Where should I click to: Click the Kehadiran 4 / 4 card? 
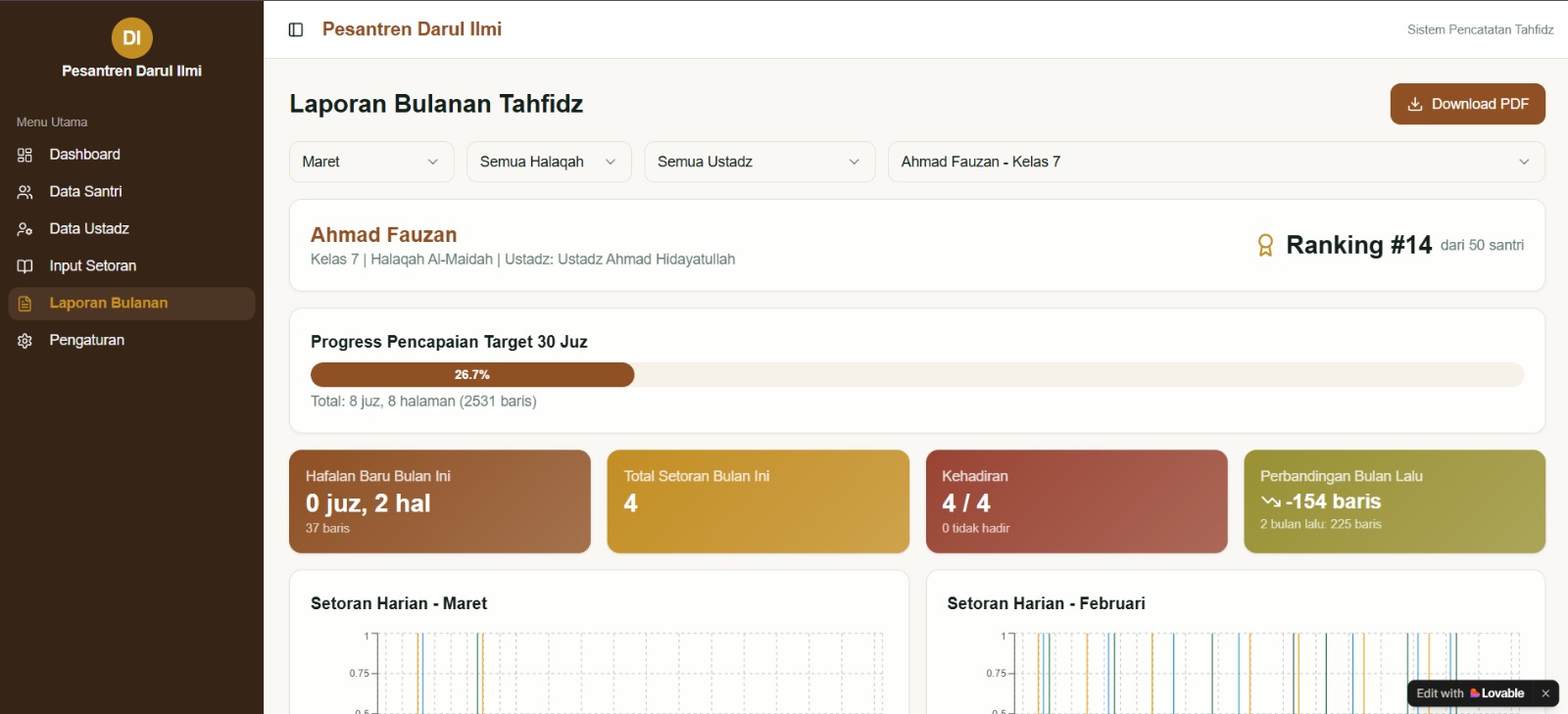tap(1076, 501)
